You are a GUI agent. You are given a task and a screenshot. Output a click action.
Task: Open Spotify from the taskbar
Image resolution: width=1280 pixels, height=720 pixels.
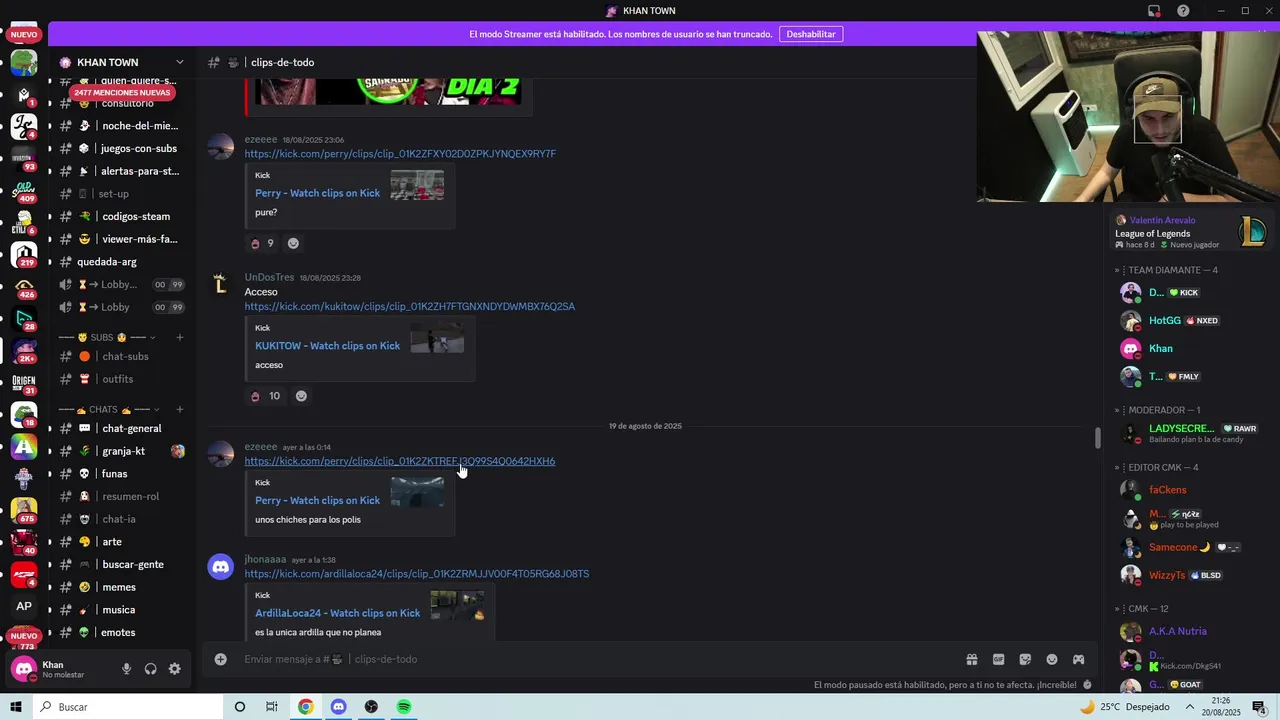click(x=404, y=707)
